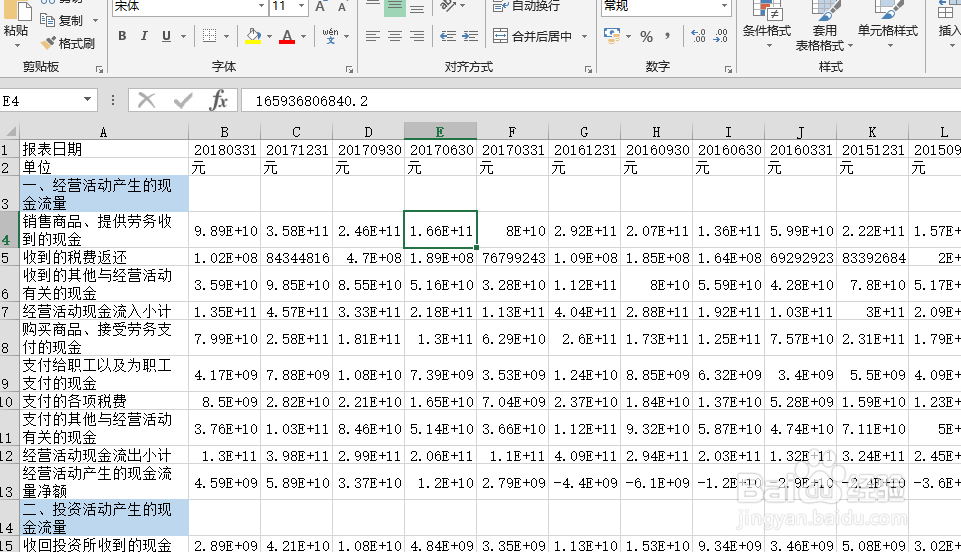Confirm formula entry checkmark icon
The width and height of the screenshot is (961, 552).
(183, 100)
